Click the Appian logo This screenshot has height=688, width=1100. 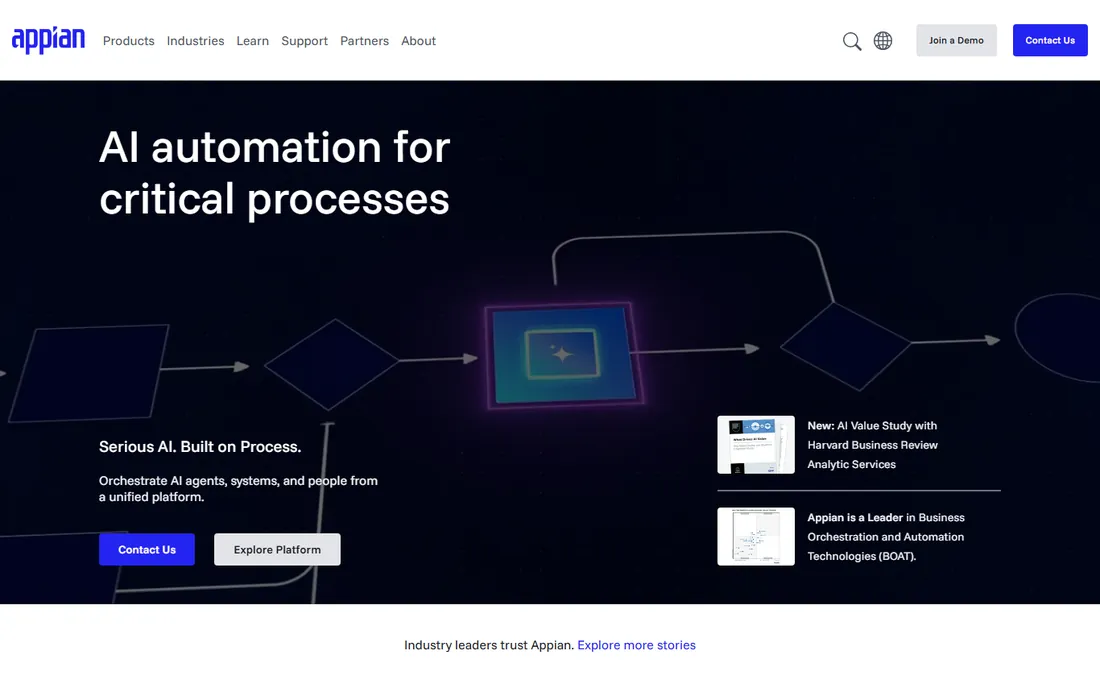[x=48, y=40]
